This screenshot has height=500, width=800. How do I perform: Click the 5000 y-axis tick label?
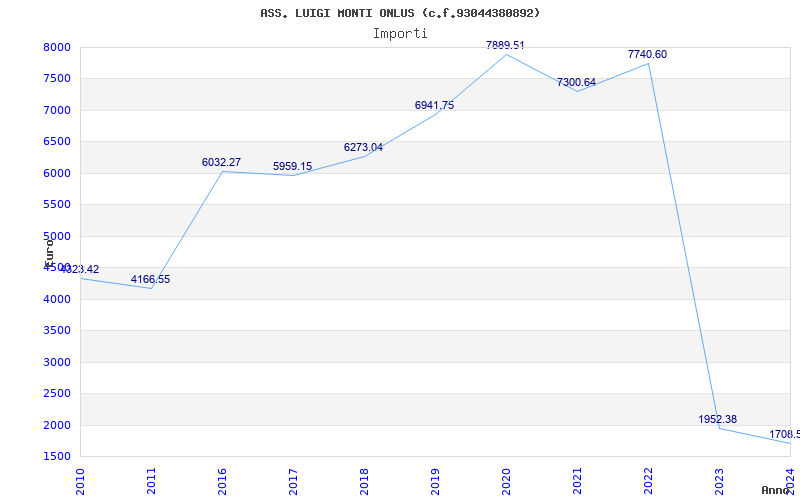[57, 236]
